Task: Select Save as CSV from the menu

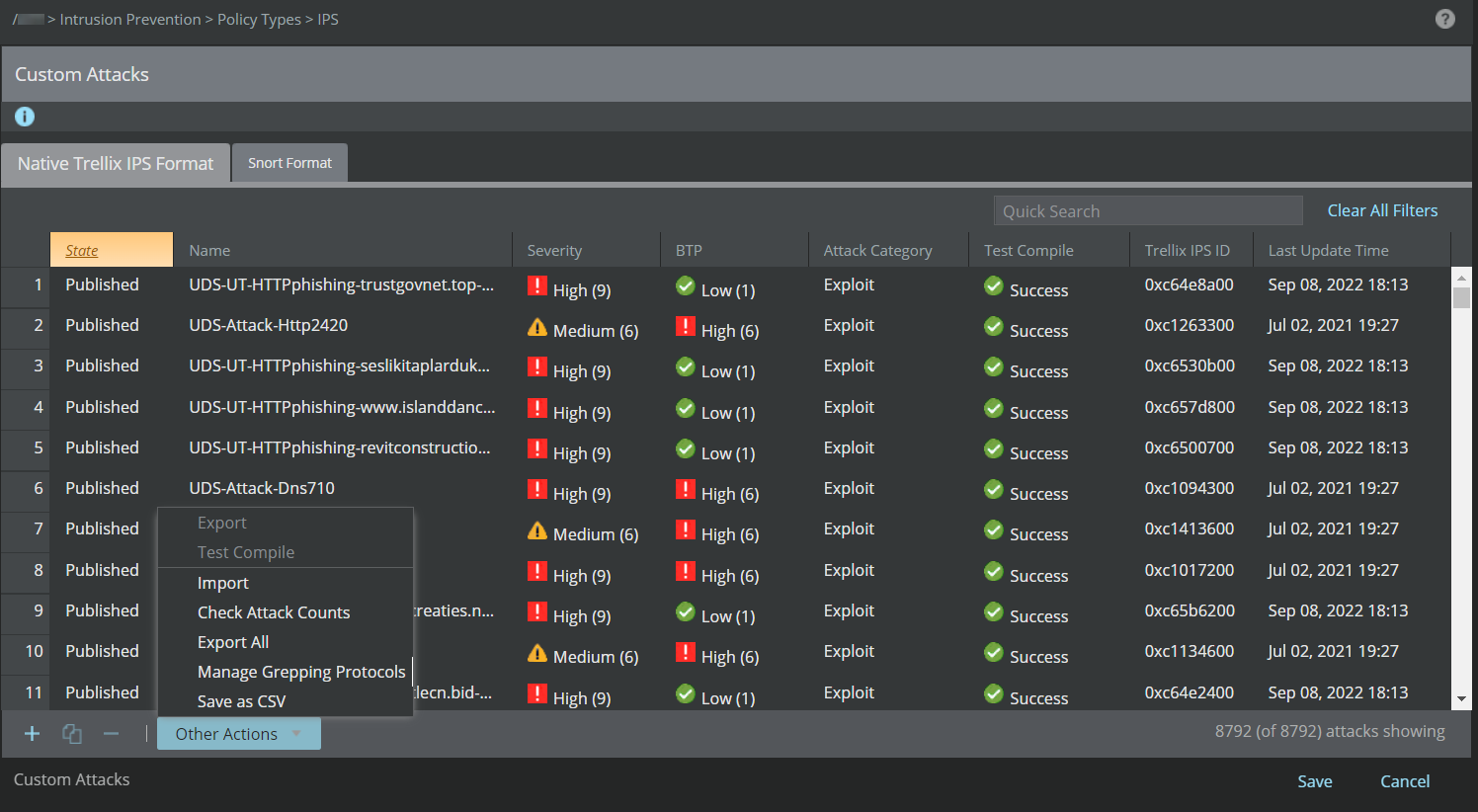Action: (x=242, y=701)
